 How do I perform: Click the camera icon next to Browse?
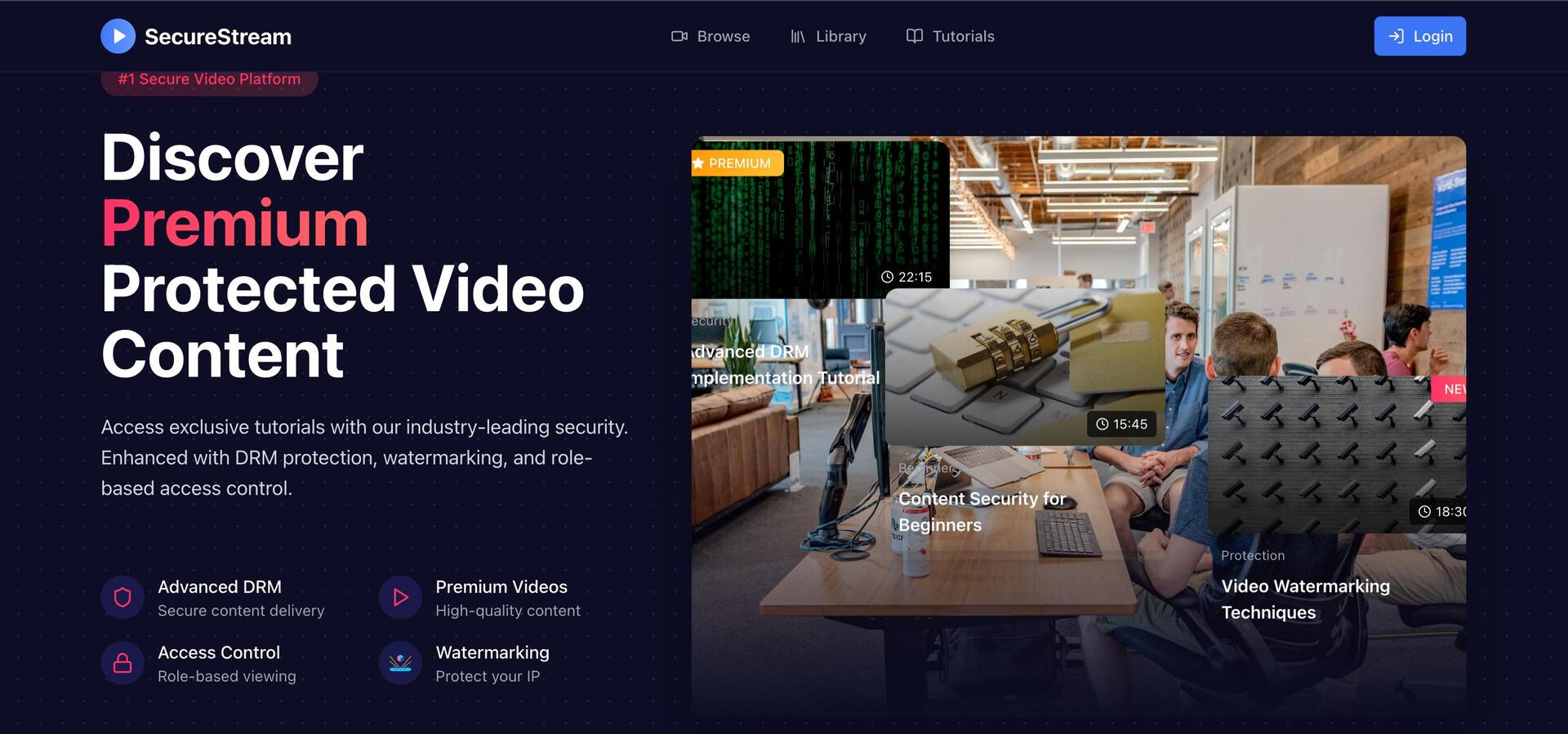point(679,36)
